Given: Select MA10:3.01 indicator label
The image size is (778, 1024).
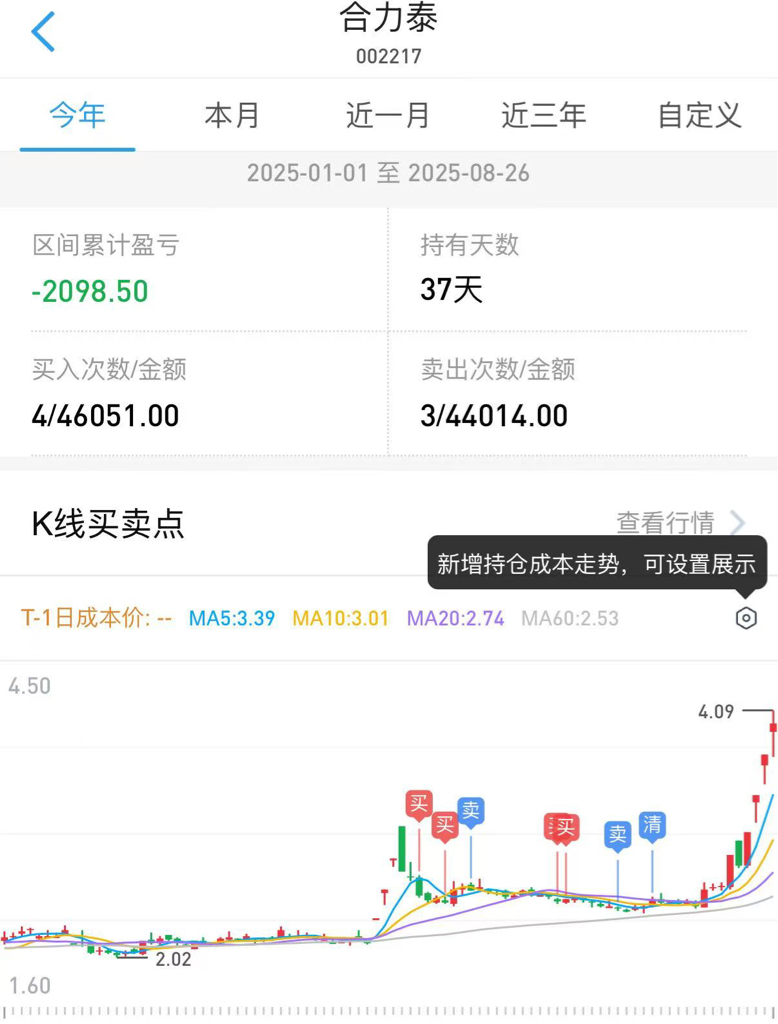Looking at the screenshot, I should pyautogui.click(x=340, y=618).
